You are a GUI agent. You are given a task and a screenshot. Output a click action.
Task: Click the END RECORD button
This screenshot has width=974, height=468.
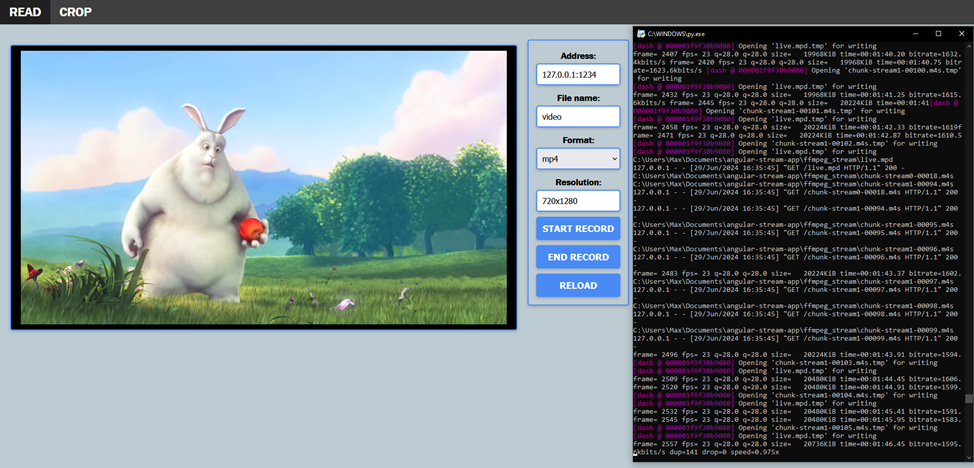click(578, 257)
